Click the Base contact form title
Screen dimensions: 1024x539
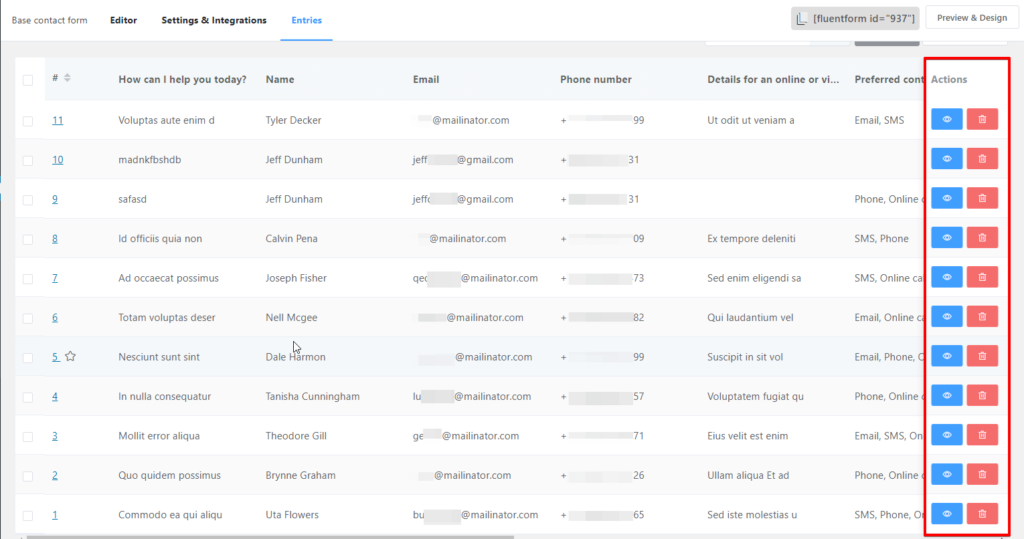[50, 20]
